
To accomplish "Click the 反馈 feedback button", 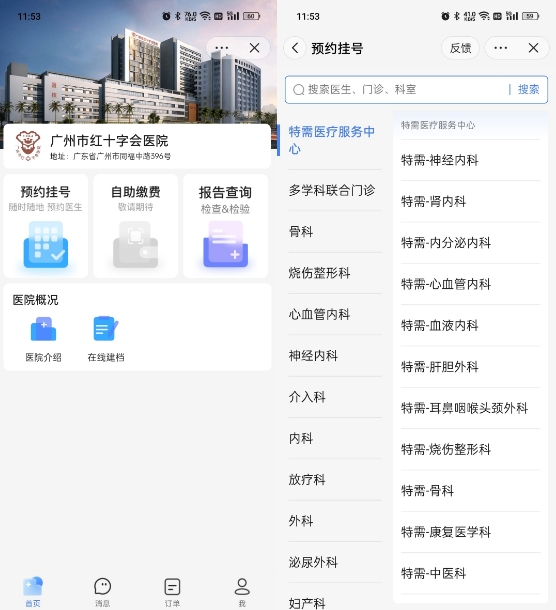I will [460, 48].
